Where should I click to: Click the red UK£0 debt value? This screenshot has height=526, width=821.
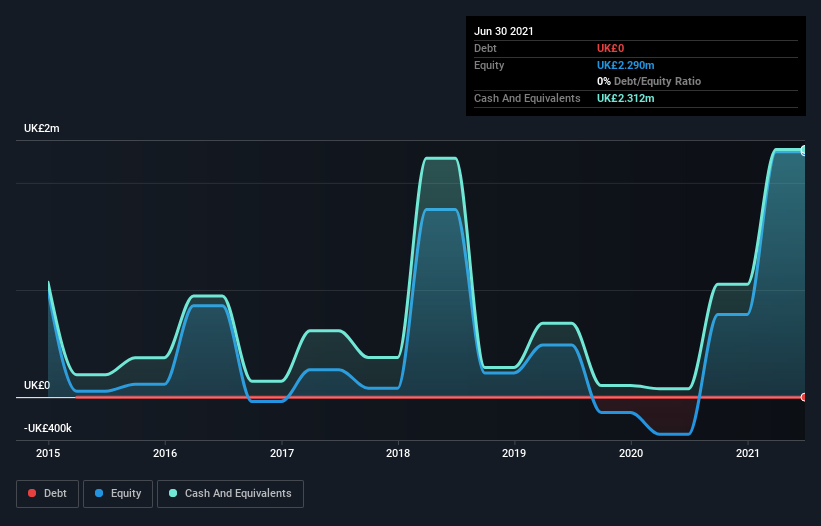(611, 48)
